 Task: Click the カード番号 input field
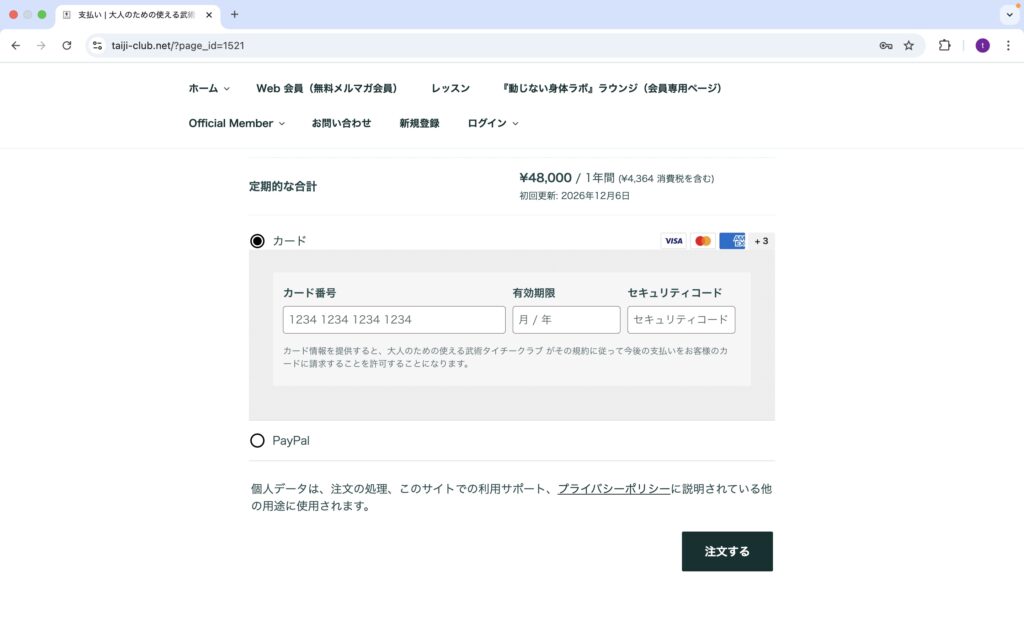point(394,320)
